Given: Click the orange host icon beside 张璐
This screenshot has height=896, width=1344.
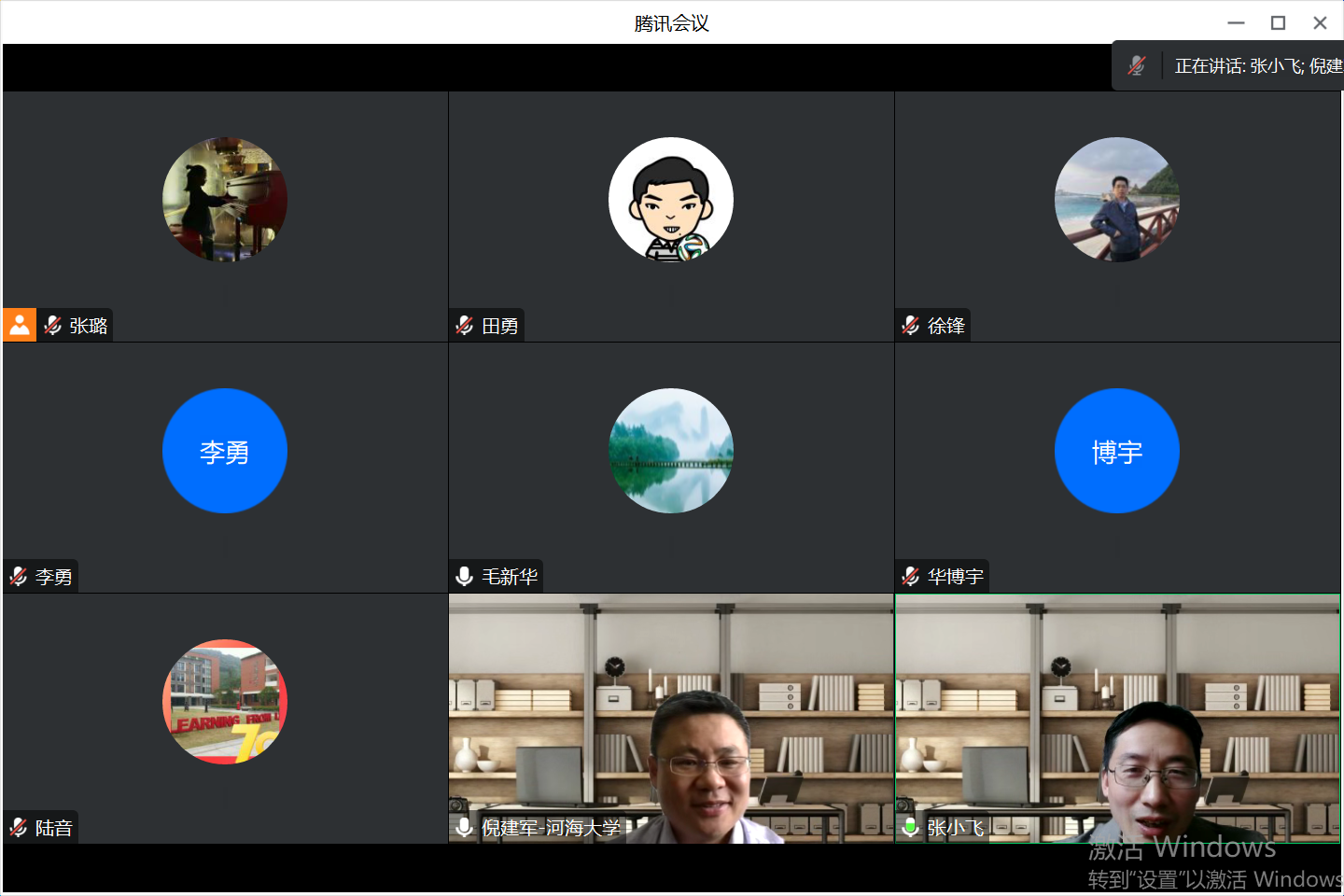Looking at the screenshot, I should tap(20, 325).
